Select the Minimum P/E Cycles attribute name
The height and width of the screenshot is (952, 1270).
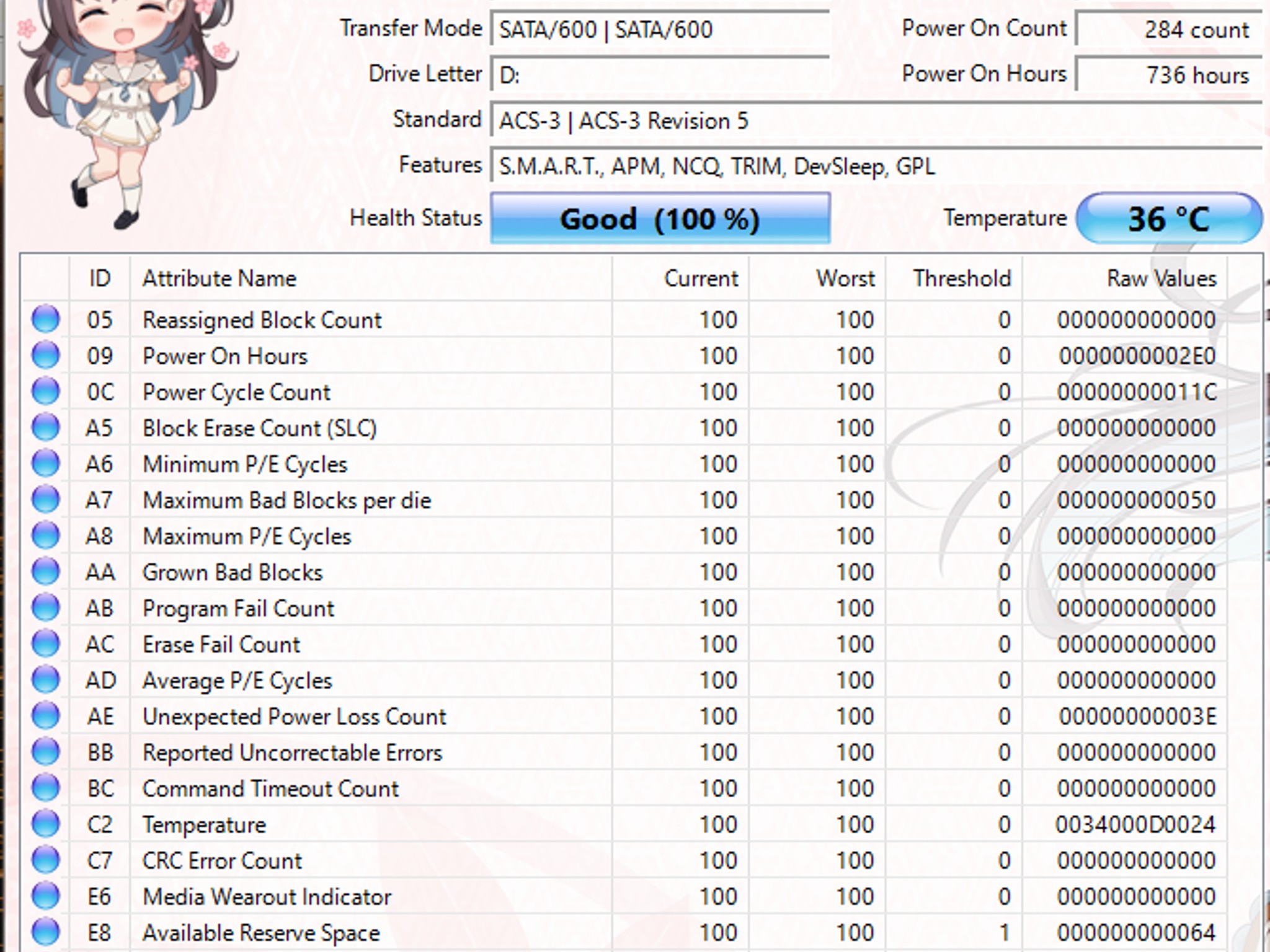coord(244,464)
